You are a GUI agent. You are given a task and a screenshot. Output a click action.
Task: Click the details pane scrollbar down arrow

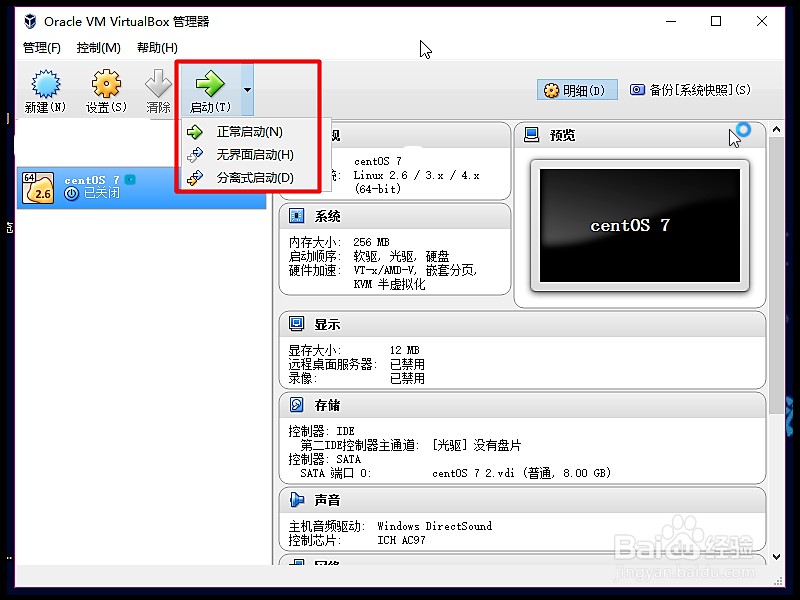click(x=776, y=557)
